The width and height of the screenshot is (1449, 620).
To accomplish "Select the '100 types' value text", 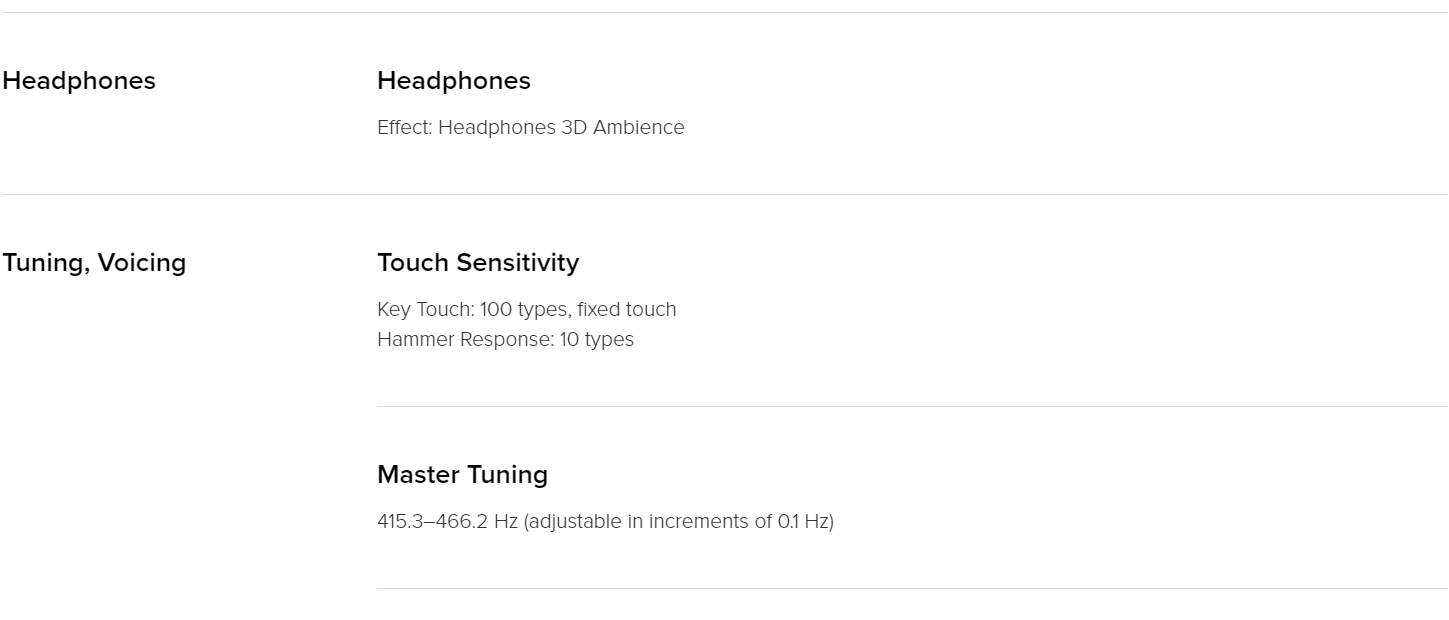I will tap(522, 309).
